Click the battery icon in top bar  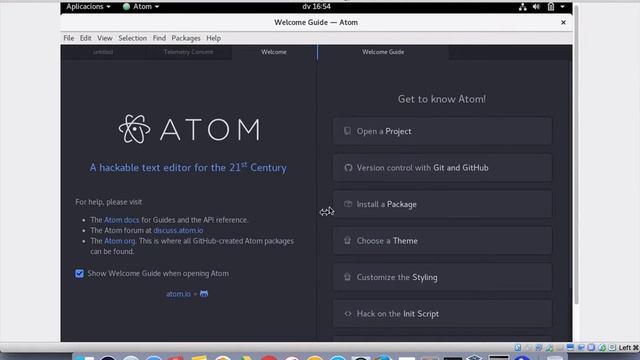click(x=551, y=7)
